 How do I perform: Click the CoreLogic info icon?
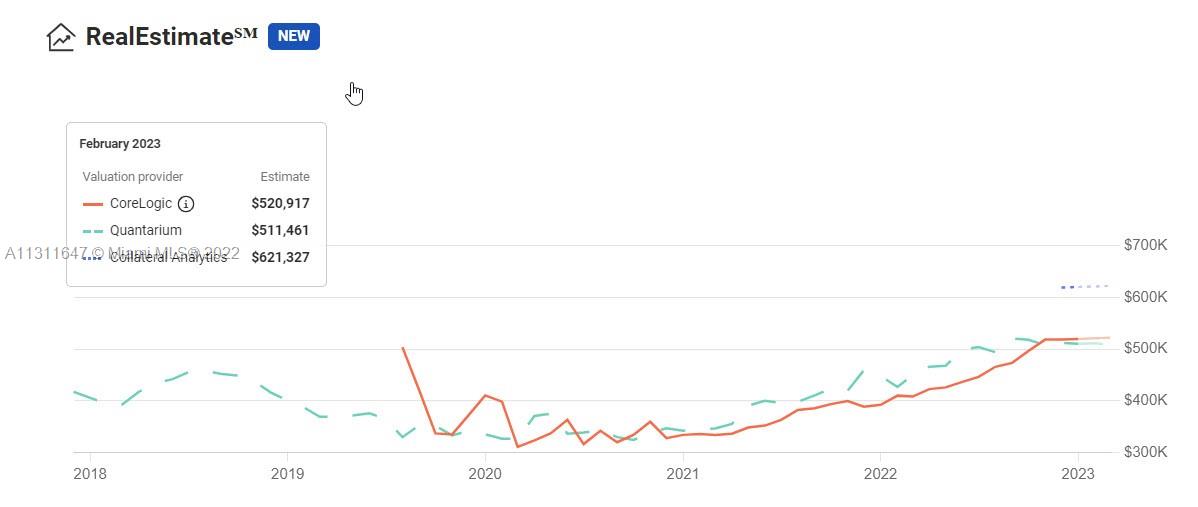click(186, 204)
